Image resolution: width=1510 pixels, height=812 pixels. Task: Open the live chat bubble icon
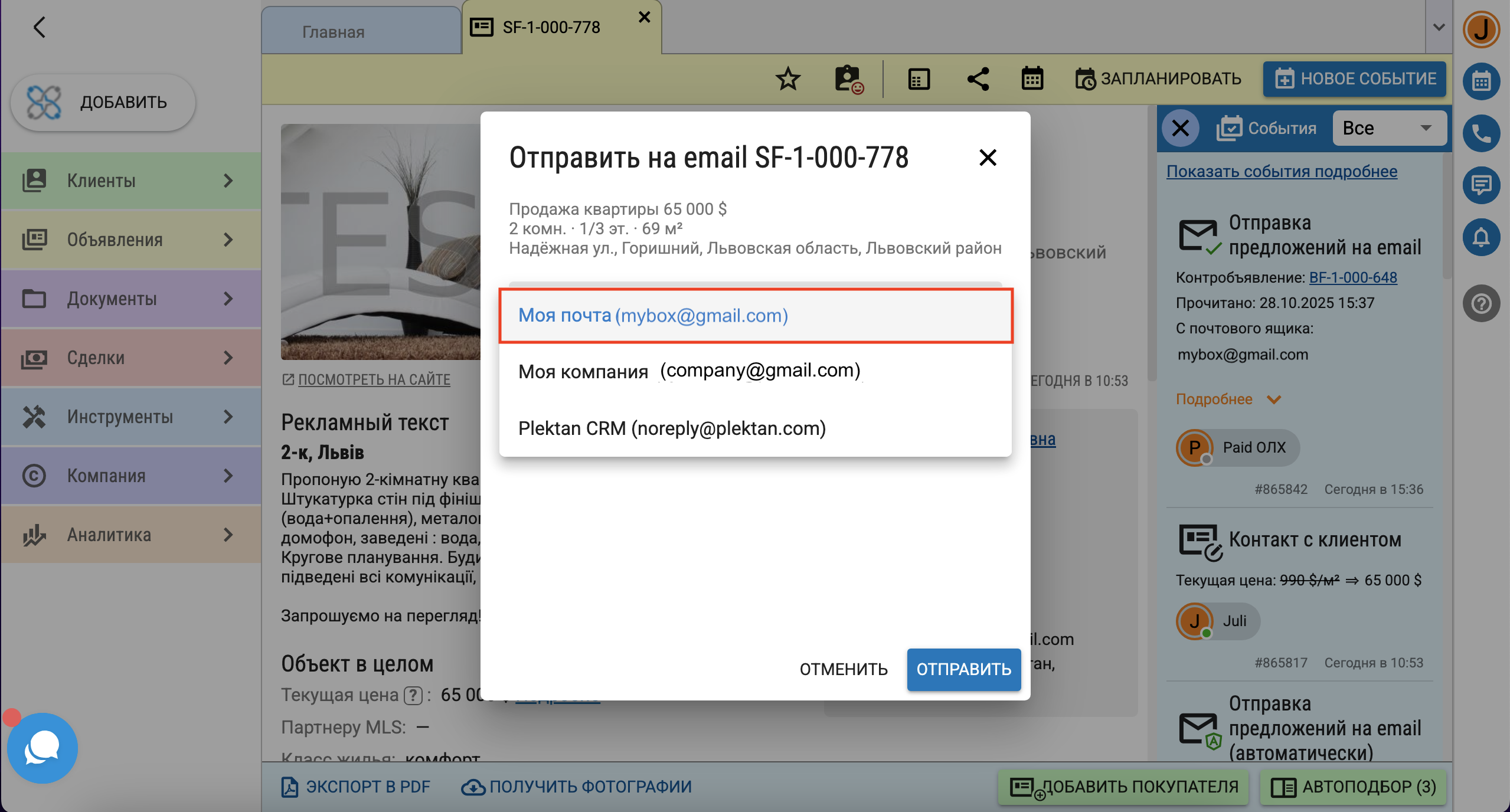click(x=42, y=748)
